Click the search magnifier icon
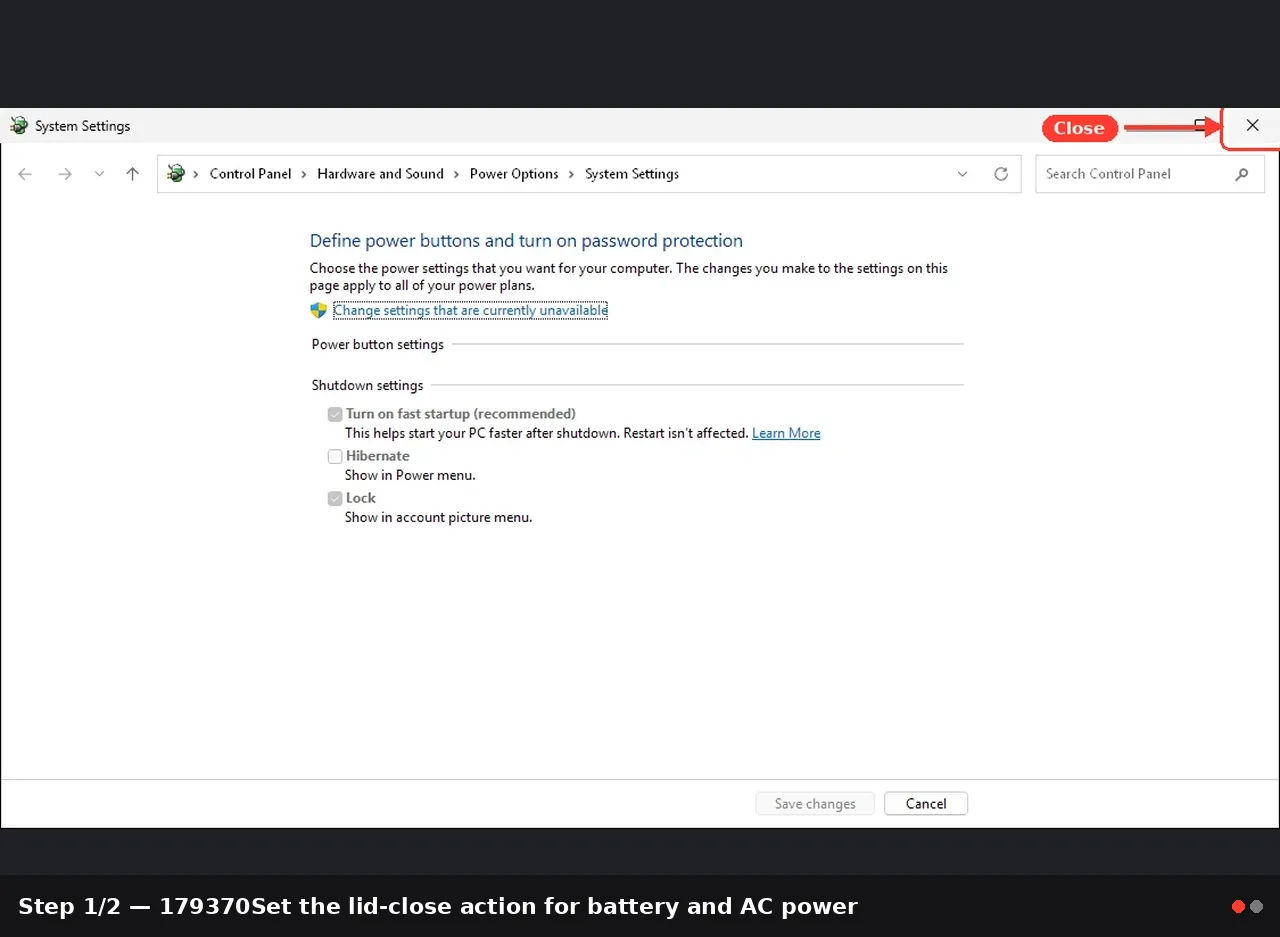Screen dimensions: 1280x937 point(1242,174)
